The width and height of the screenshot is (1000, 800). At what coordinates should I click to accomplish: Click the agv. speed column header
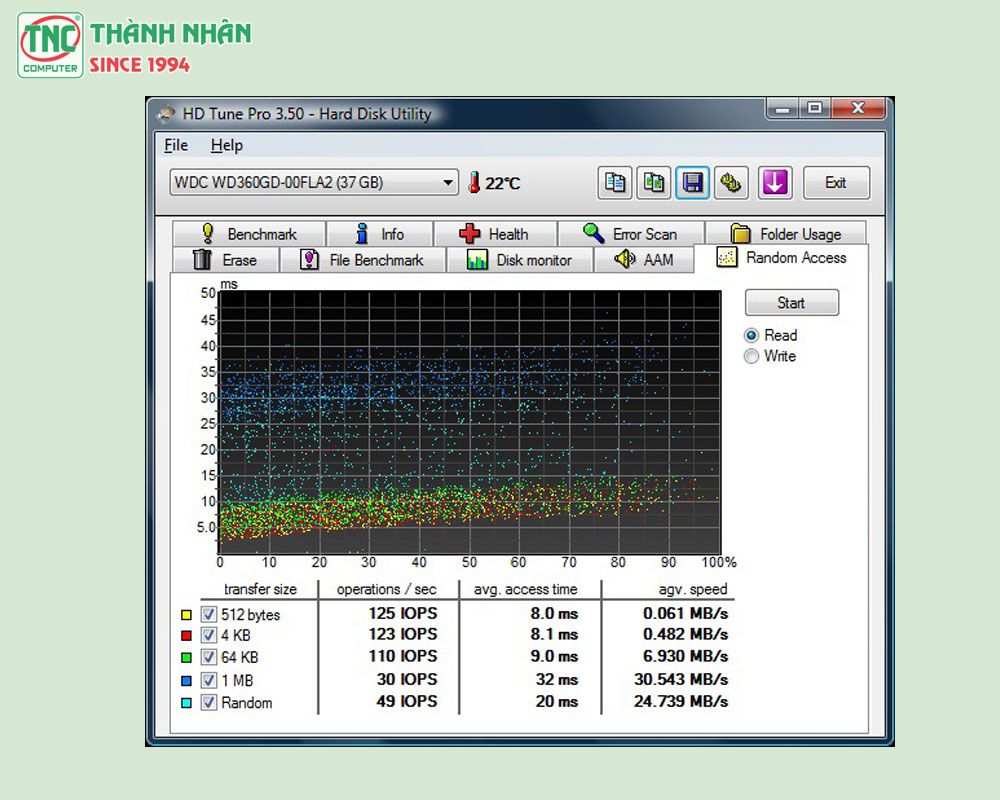pos(693,589)
